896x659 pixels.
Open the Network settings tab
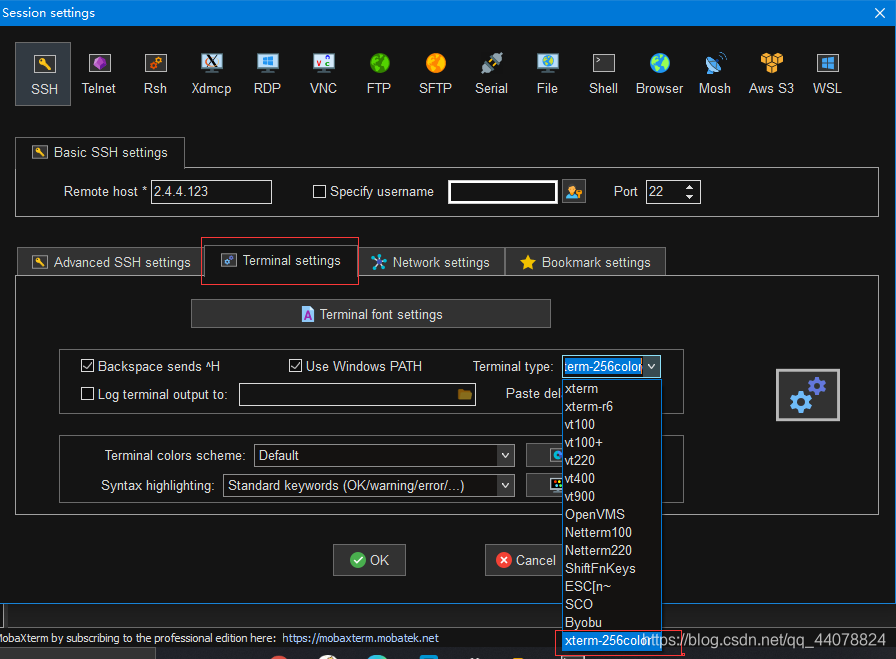pyautogui.click(x=430, y=262)
